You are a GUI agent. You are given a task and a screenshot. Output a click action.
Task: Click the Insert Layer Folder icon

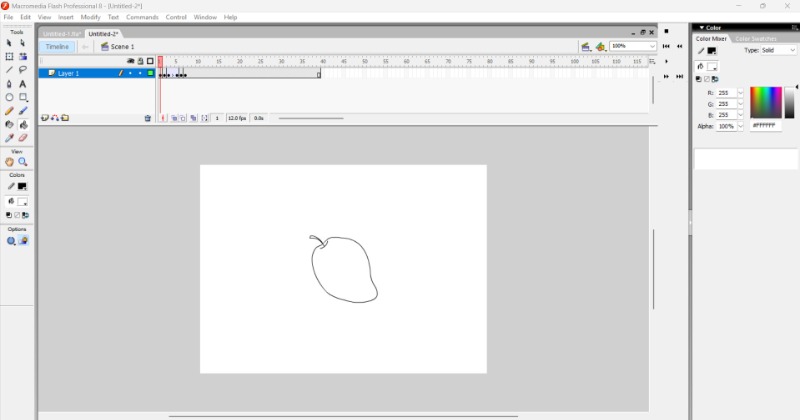pos(65,118)
